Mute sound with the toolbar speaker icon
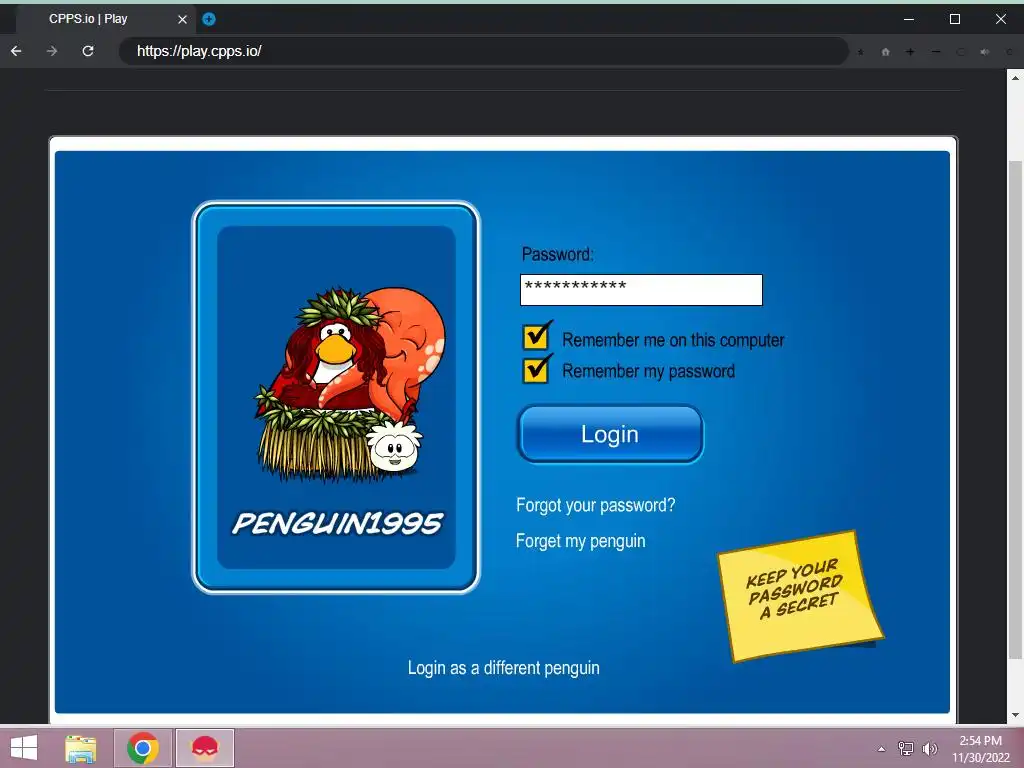1024x768 pixels. (x=985, y=52)
